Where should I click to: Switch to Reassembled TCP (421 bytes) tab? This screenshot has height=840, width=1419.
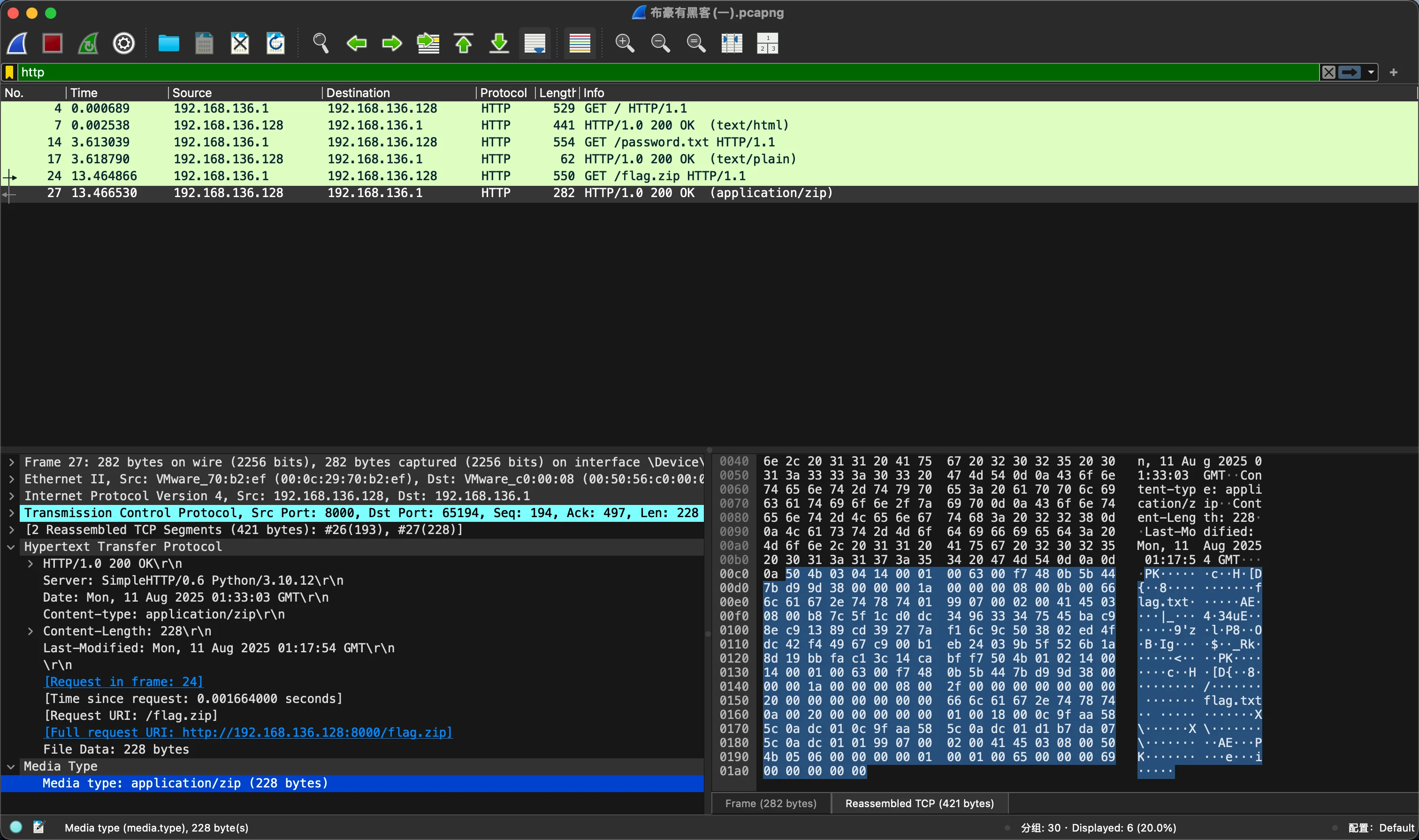919,803
